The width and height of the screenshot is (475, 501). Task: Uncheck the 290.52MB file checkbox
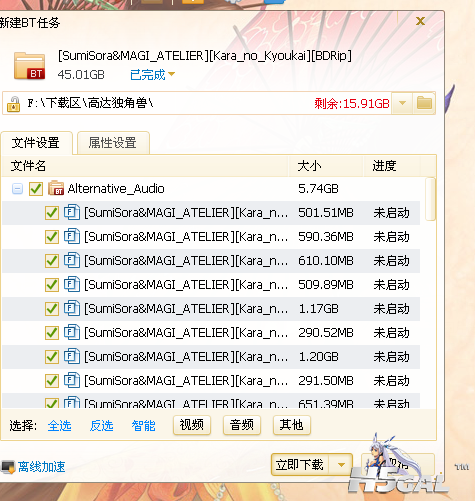pyautogui.click(x=52, y=333)
